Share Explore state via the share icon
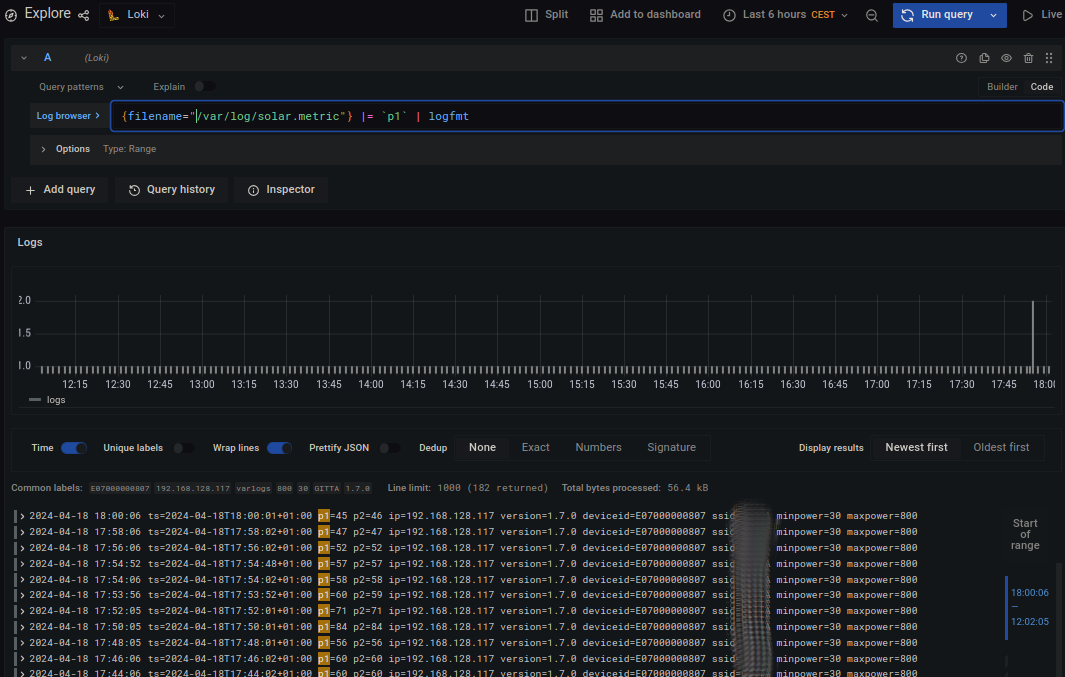1065x677 pixels. pyautogui.click(x=84, y=13)
